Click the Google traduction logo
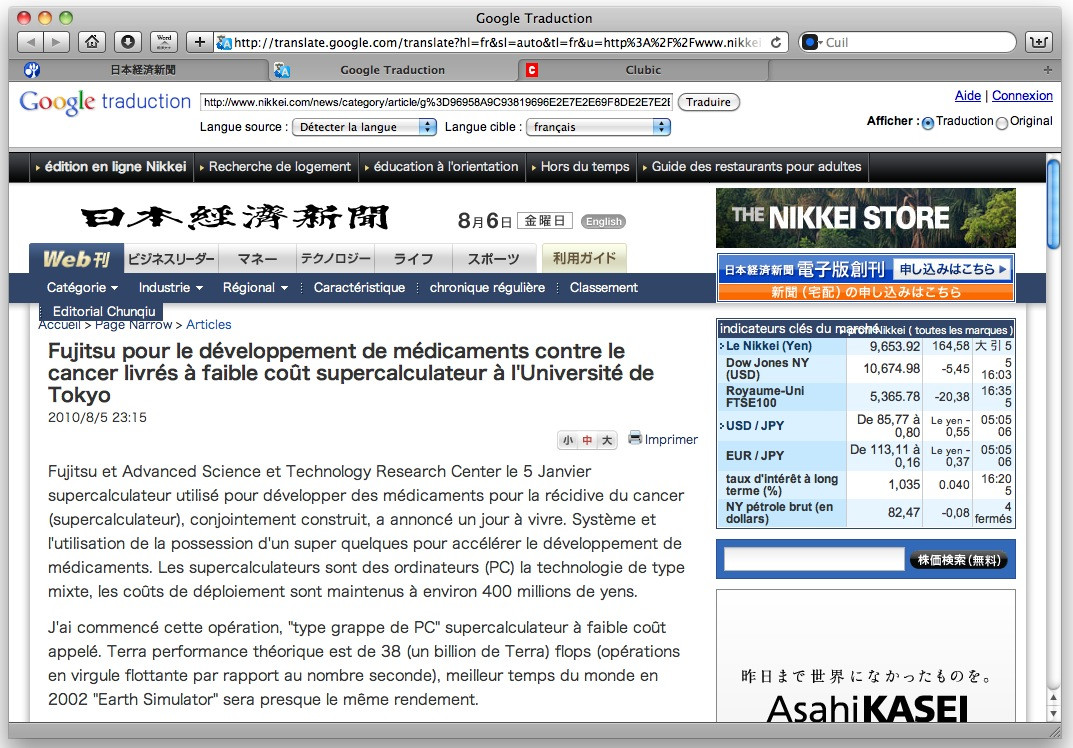The image size is (1073, 748). pos(105,102)
